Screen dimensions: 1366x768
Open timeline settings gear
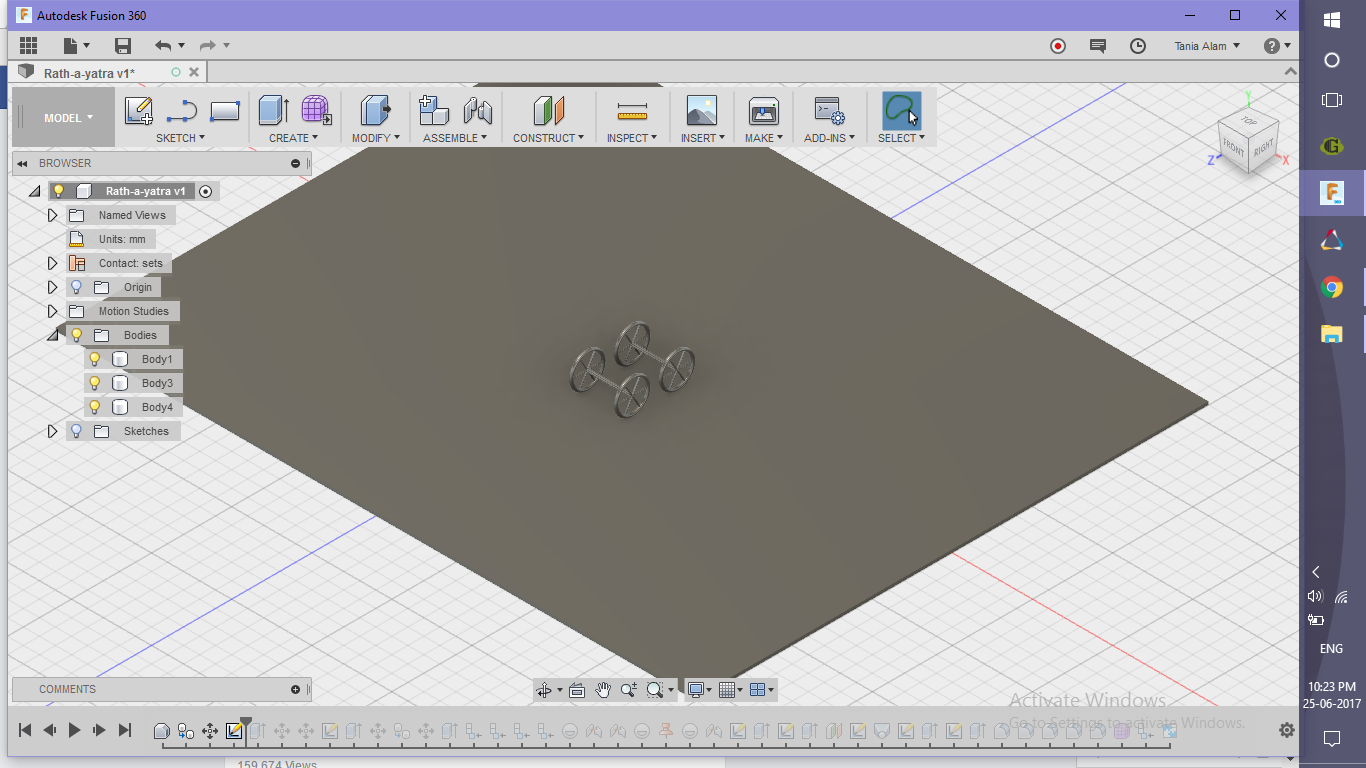point(1287,731)
